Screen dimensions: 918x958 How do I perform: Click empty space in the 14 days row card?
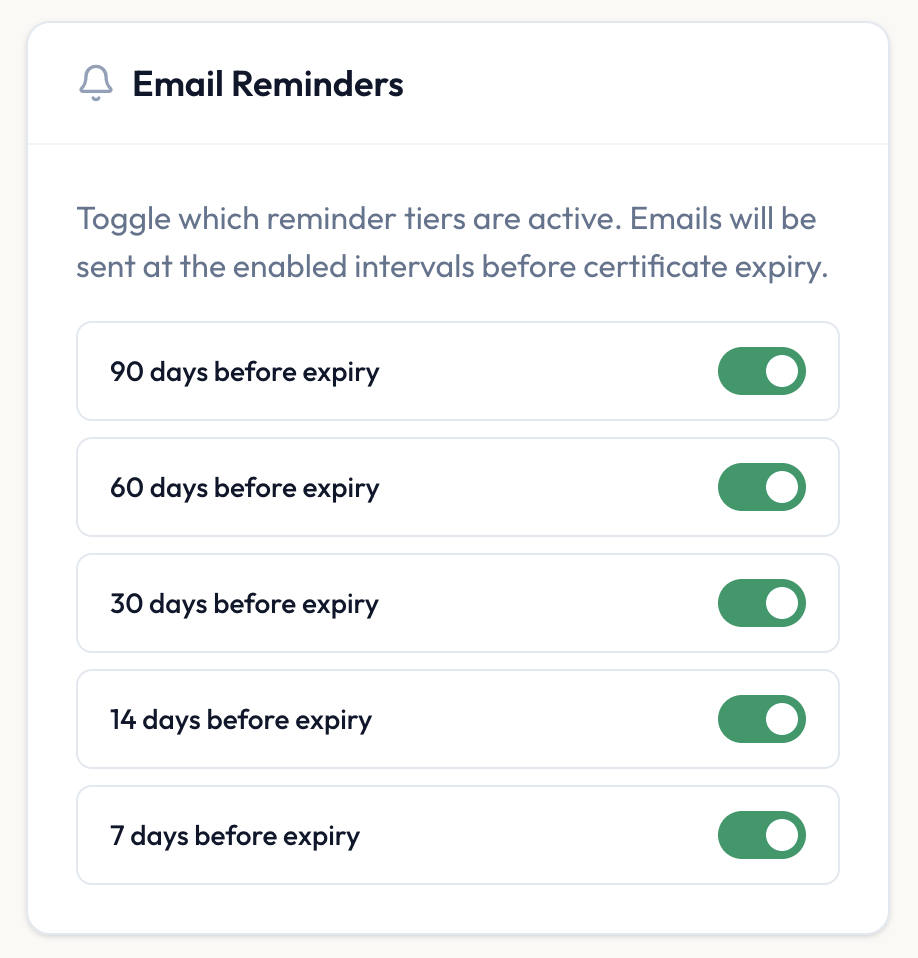[550, 719]
